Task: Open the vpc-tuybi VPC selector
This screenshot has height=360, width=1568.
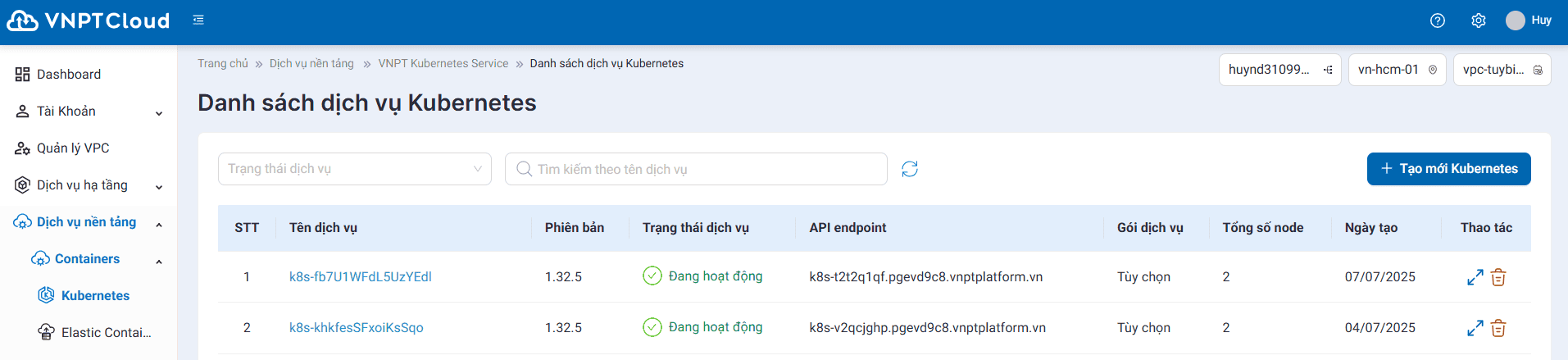Action: [x=1502, y=70]
